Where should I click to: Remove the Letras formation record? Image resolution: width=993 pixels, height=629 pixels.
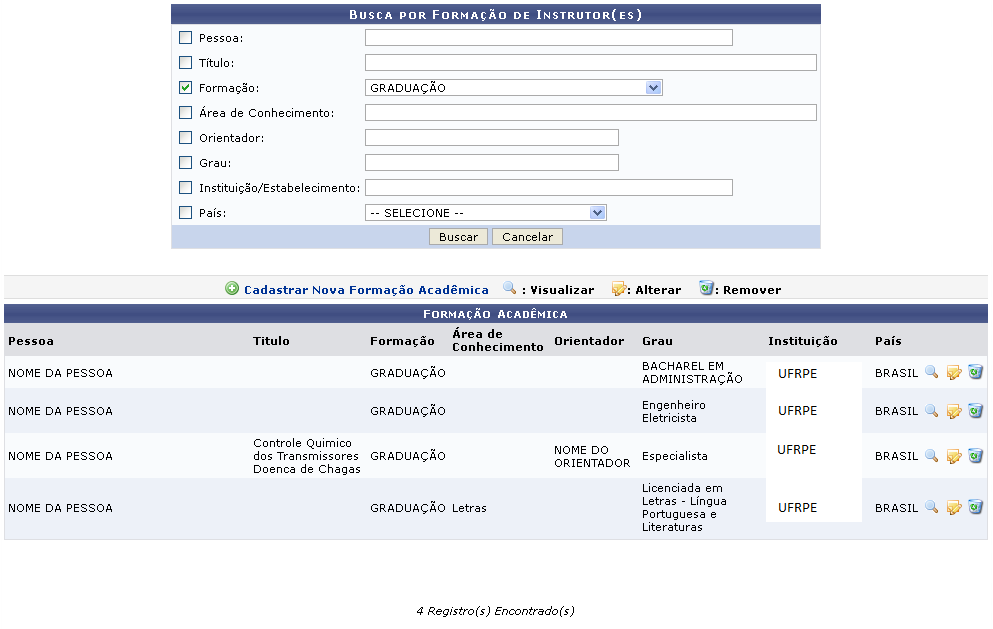coord(975,508)
